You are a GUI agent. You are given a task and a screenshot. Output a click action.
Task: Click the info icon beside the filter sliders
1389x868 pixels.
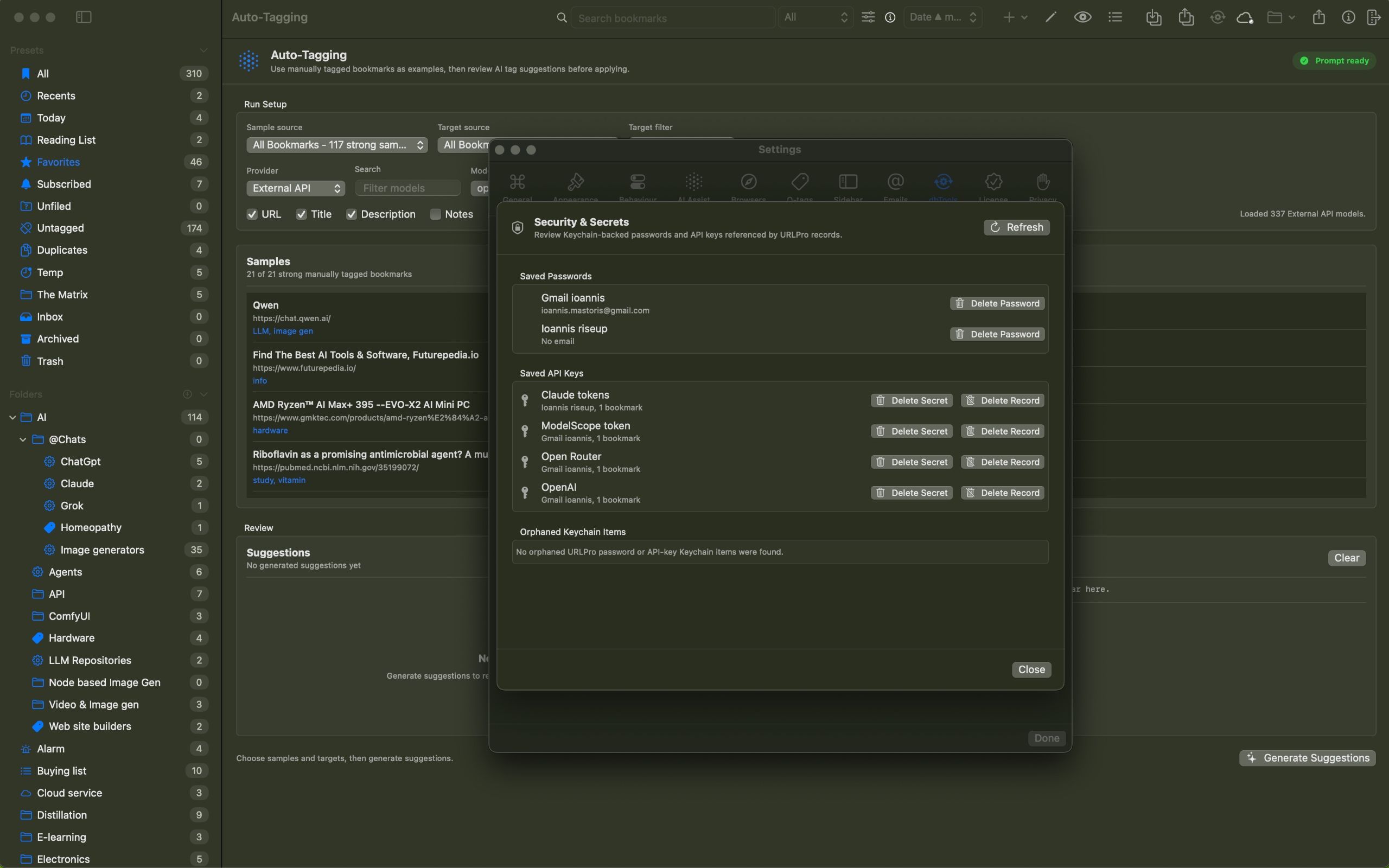point(890,17)
